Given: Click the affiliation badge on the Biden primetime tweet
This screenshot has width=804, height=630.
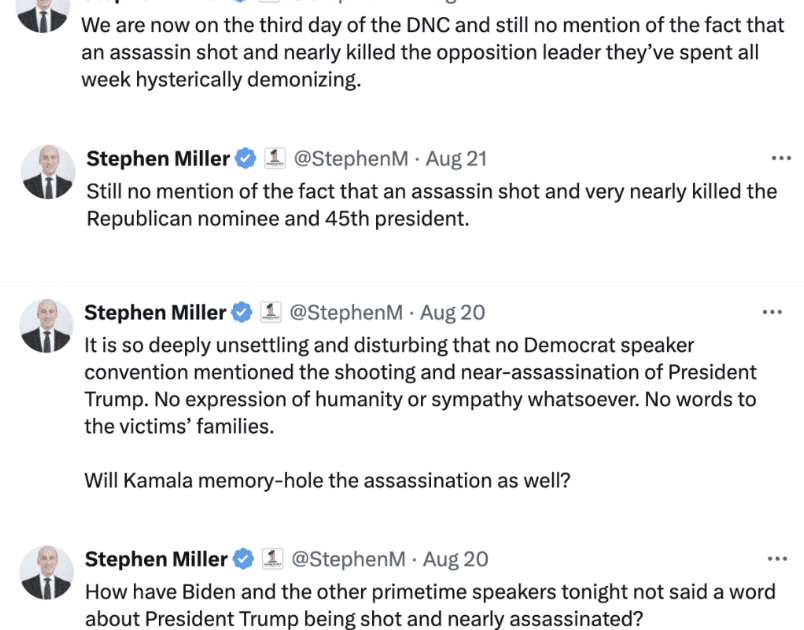Looking at the screenshot, I should [272, 559].
